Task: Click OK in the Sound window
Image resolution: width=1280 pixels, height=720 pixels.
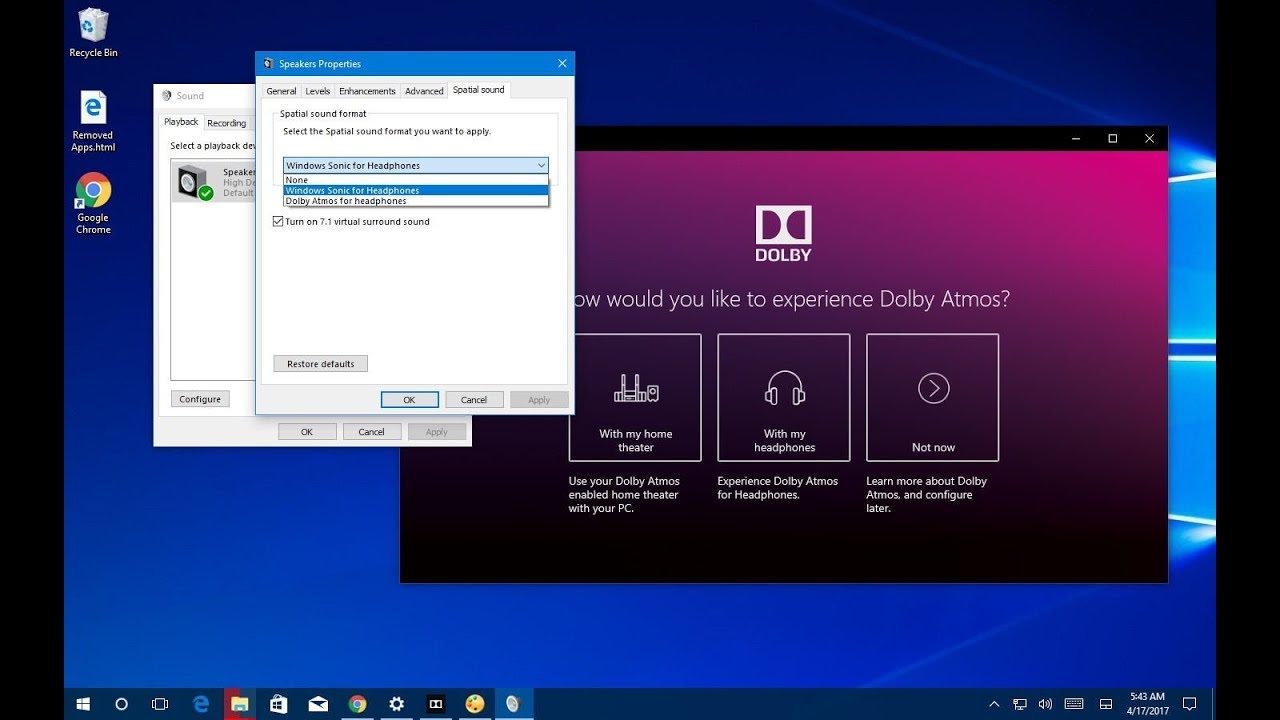Action: click(307, 432)
